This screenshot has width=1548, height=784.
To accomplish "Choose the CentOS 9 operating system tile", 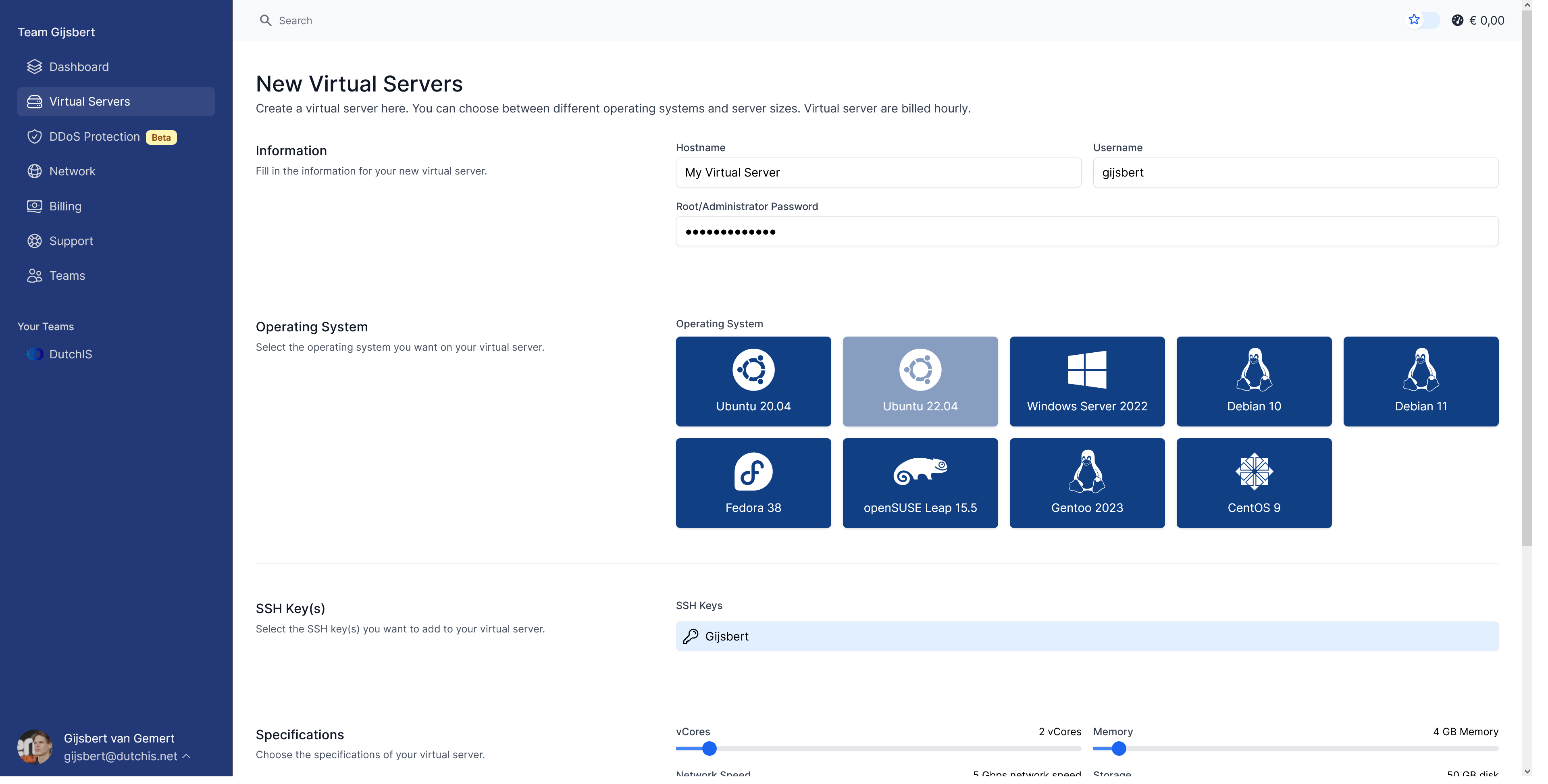I will point(1267,488).
